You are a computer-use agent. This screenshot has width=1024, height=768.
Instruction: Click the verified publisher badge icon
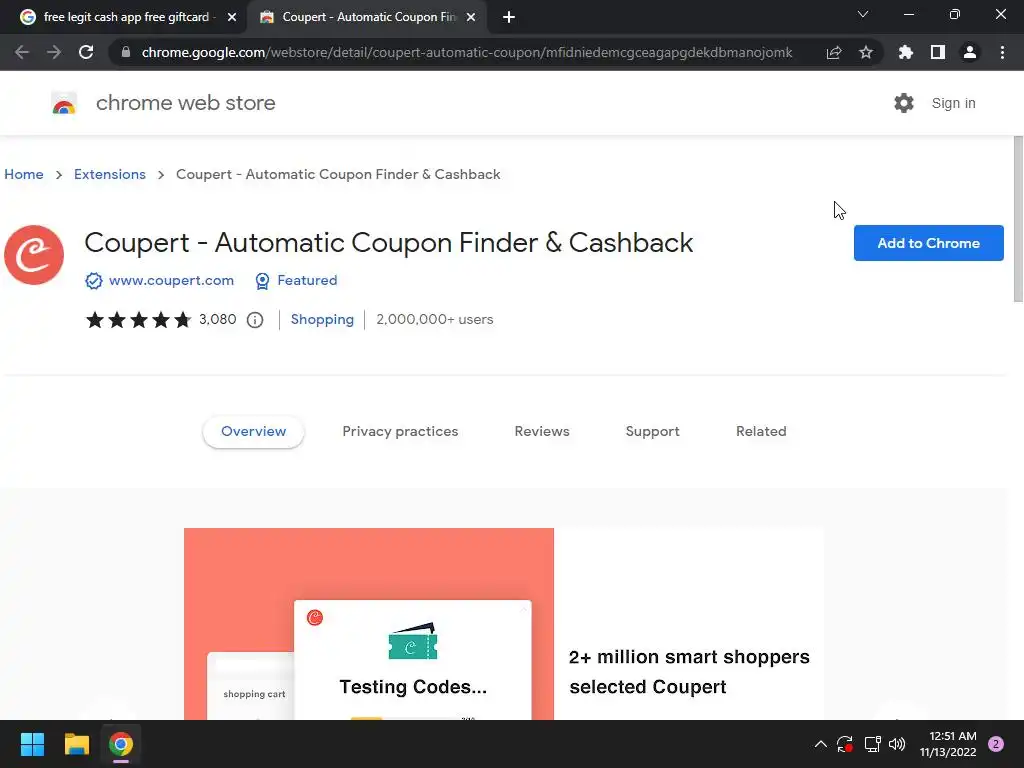coord(93,281)
